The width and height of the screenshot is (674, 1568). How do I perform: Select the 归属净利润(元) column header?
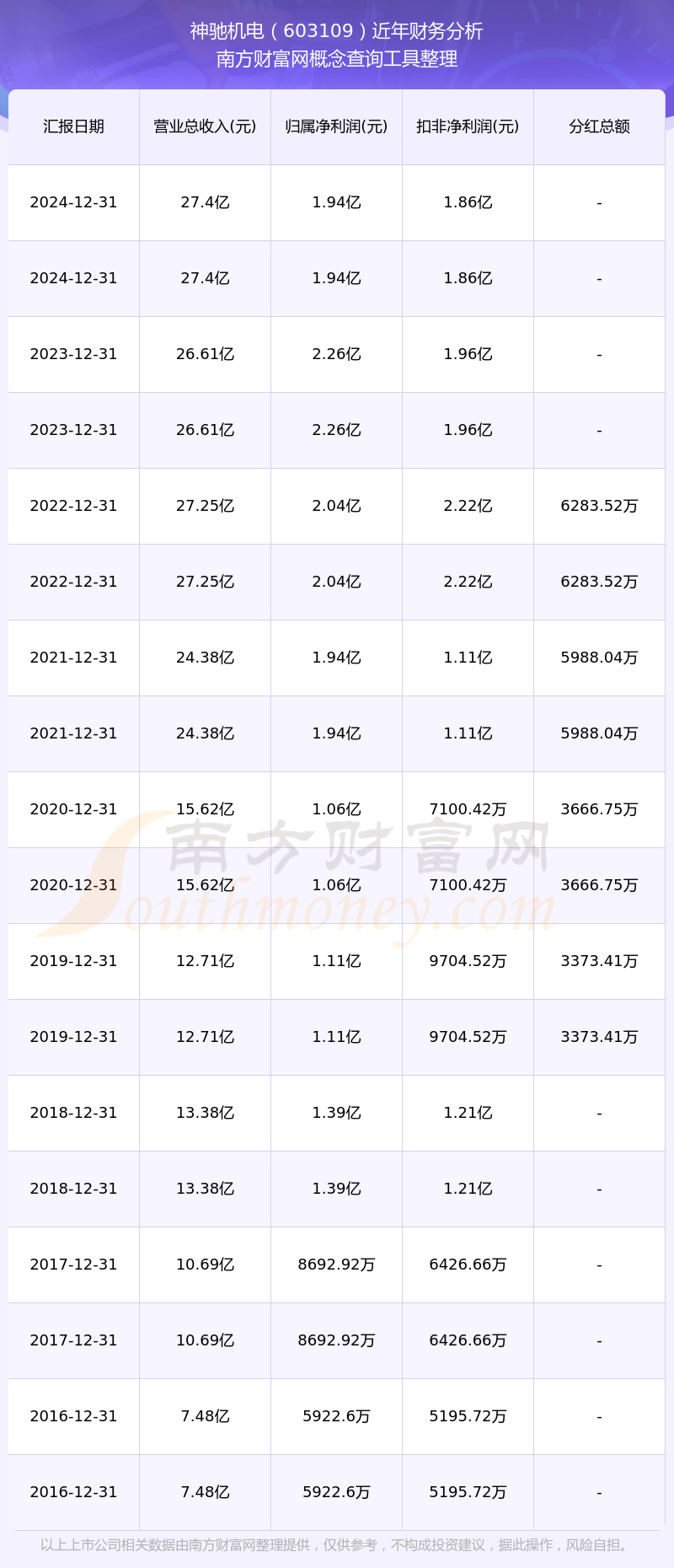(x=336, y=126)
